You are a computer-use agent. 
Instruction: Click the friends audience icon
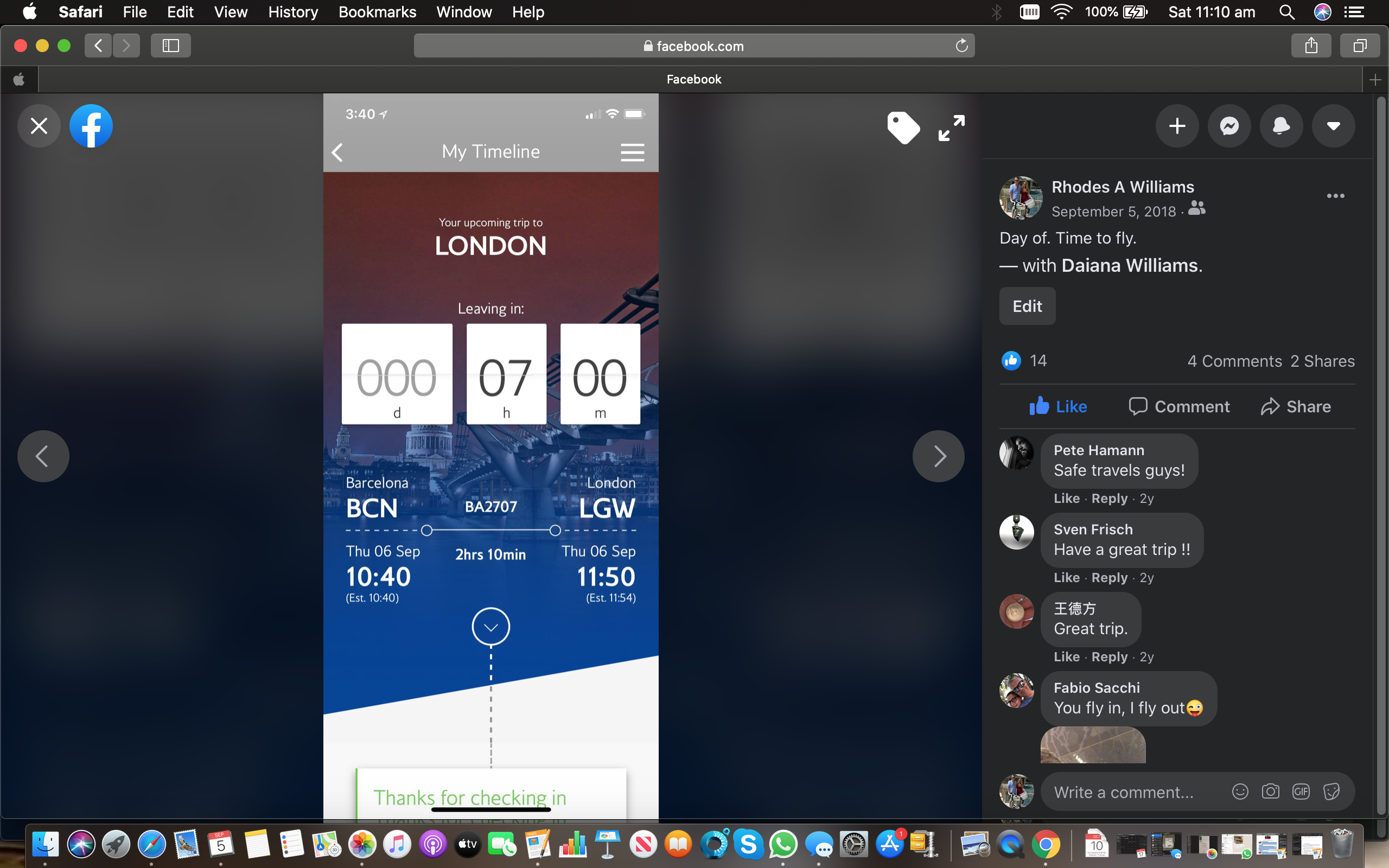coord(1197,208)
